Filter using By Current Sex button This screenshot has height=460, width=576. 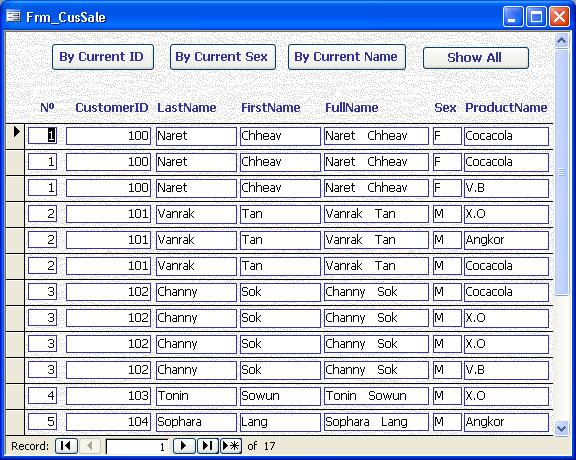pyautogui.click(x=223, y=57)
